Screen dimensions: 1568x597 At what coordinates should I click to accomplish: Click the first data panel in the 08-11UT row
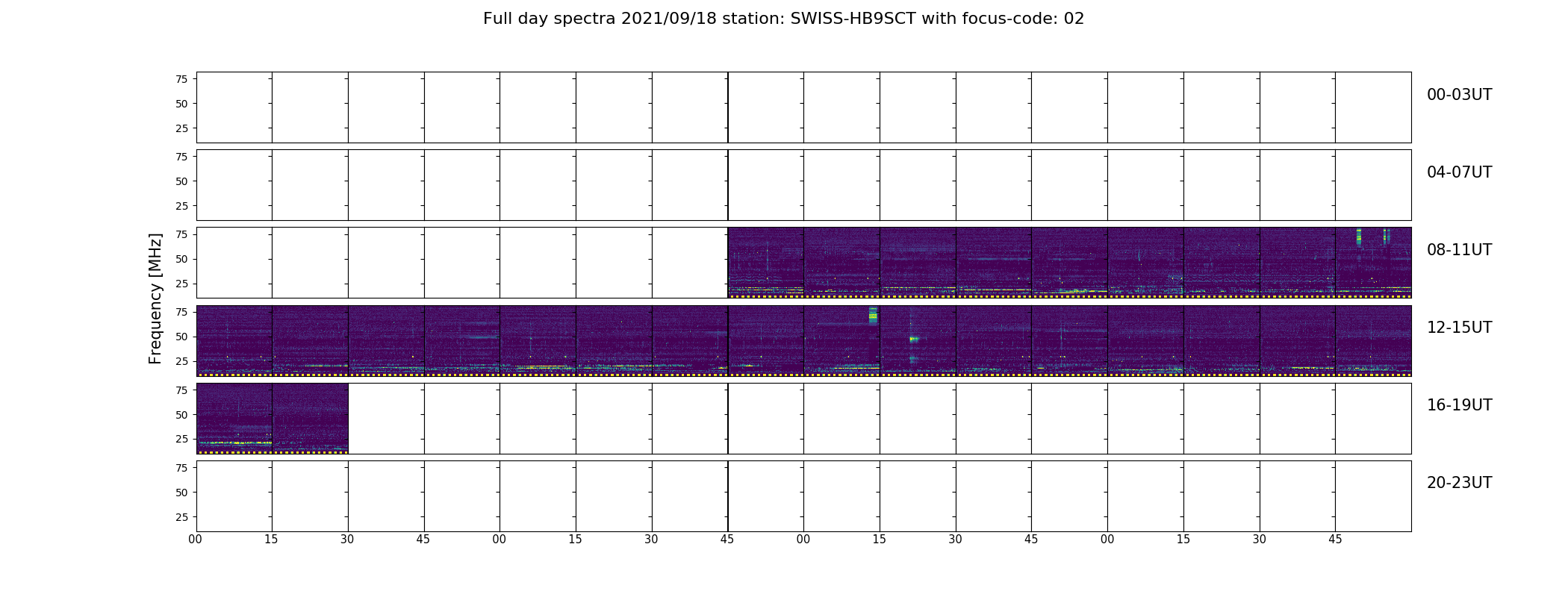766,263
